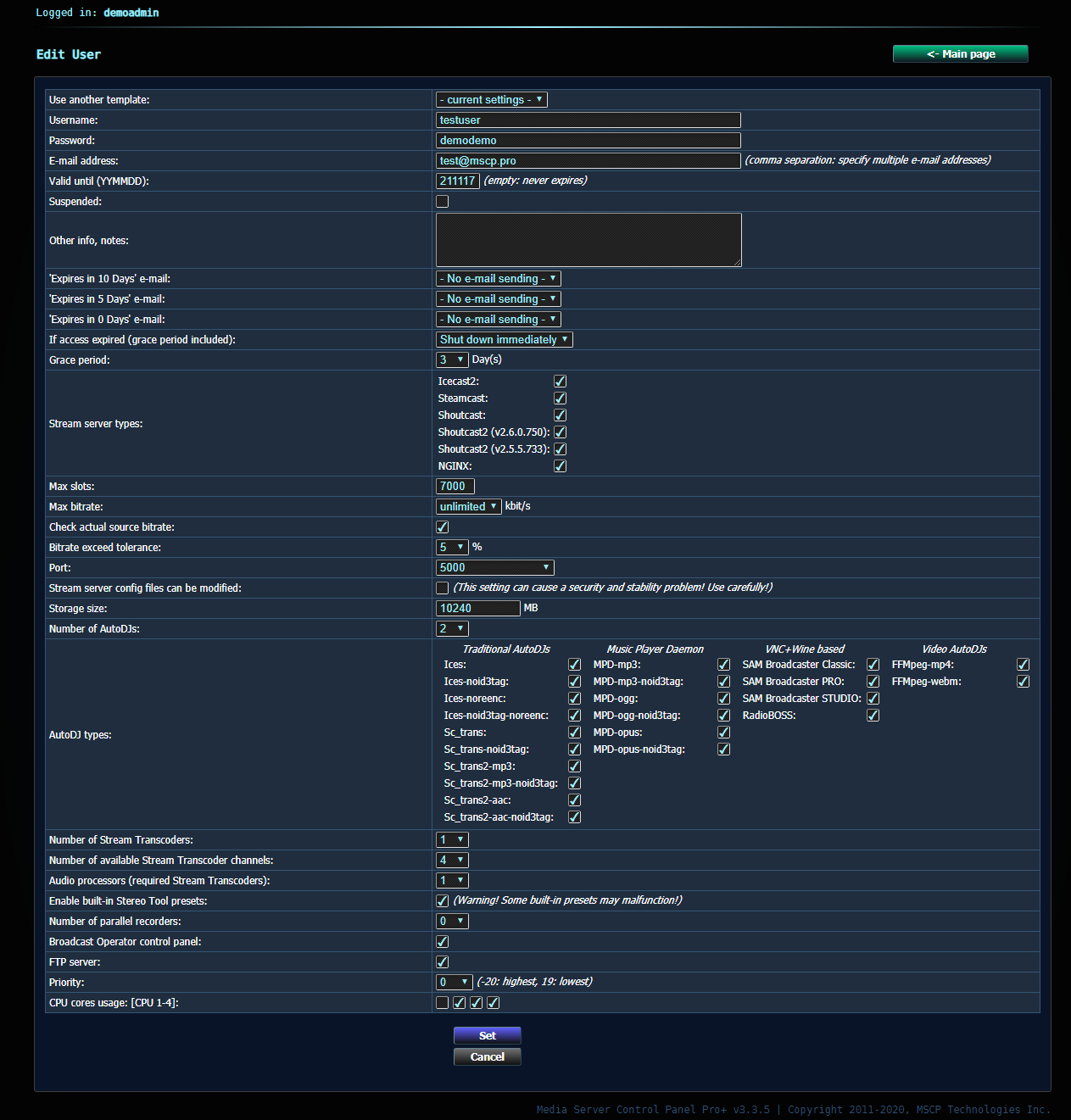This screenshot has height=1120, width=1071.
Task: Disable the FFMpeg-webm video AutoDJ
Action: (1023, 681)
